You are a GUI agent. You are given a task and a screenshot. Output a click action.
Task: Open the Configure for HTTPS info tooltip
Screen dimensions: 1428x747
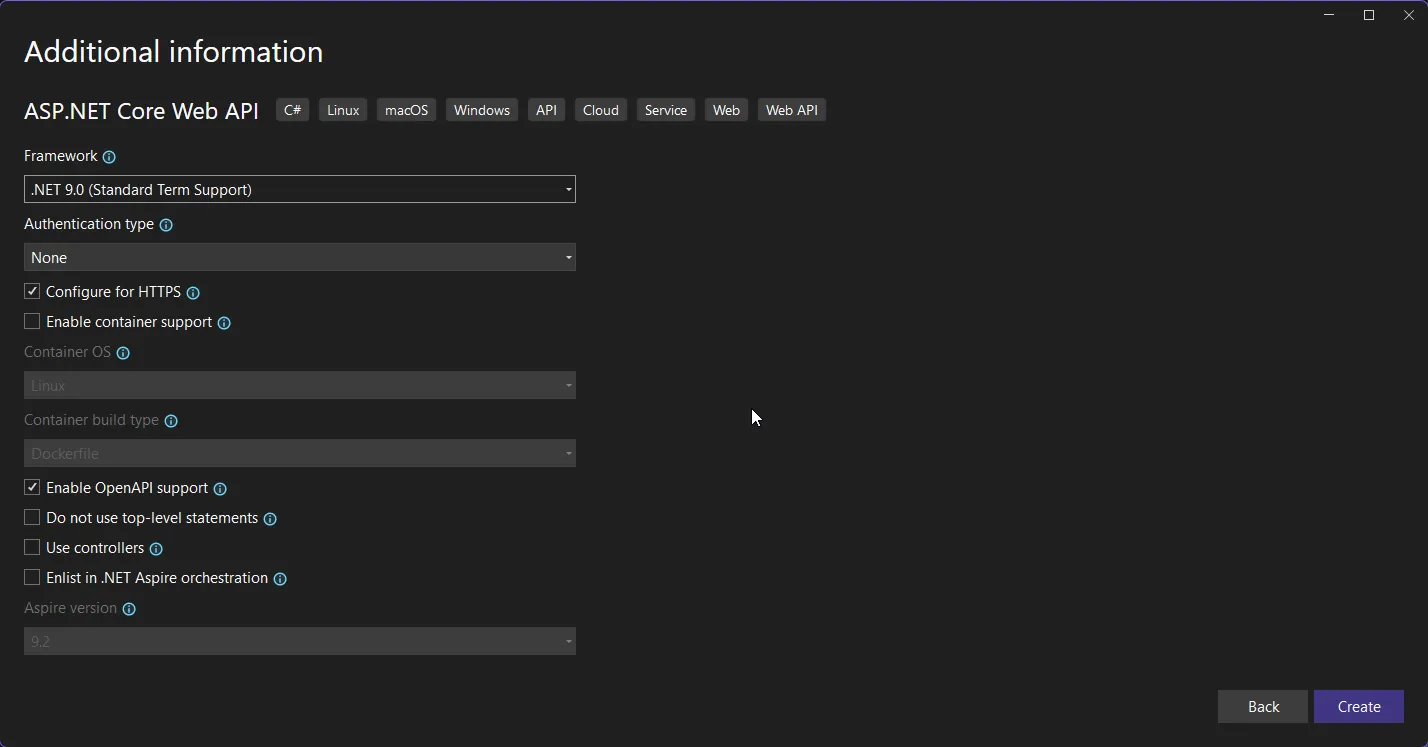tap(193, 292)
